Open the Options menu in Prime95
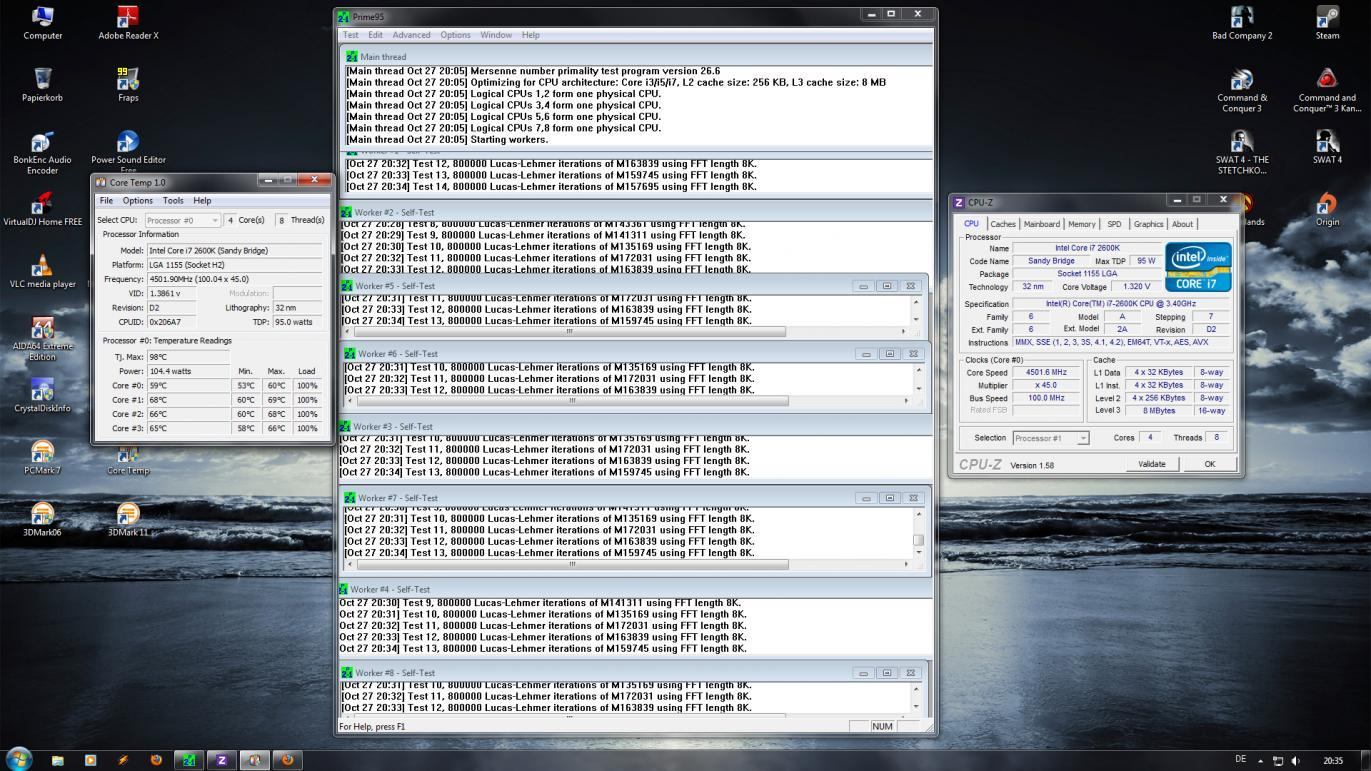This screenshot has width=1371, height=771. (455, 35)
